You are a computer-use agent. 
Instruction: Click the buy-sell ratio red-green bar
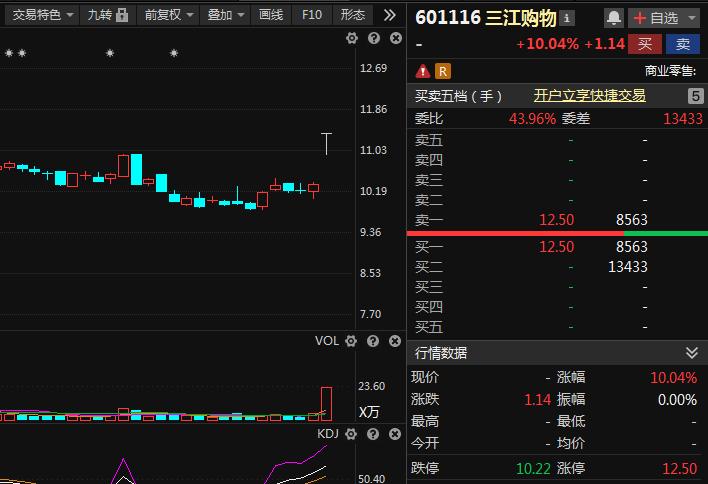pyautogui.click(x=557, y=233)
